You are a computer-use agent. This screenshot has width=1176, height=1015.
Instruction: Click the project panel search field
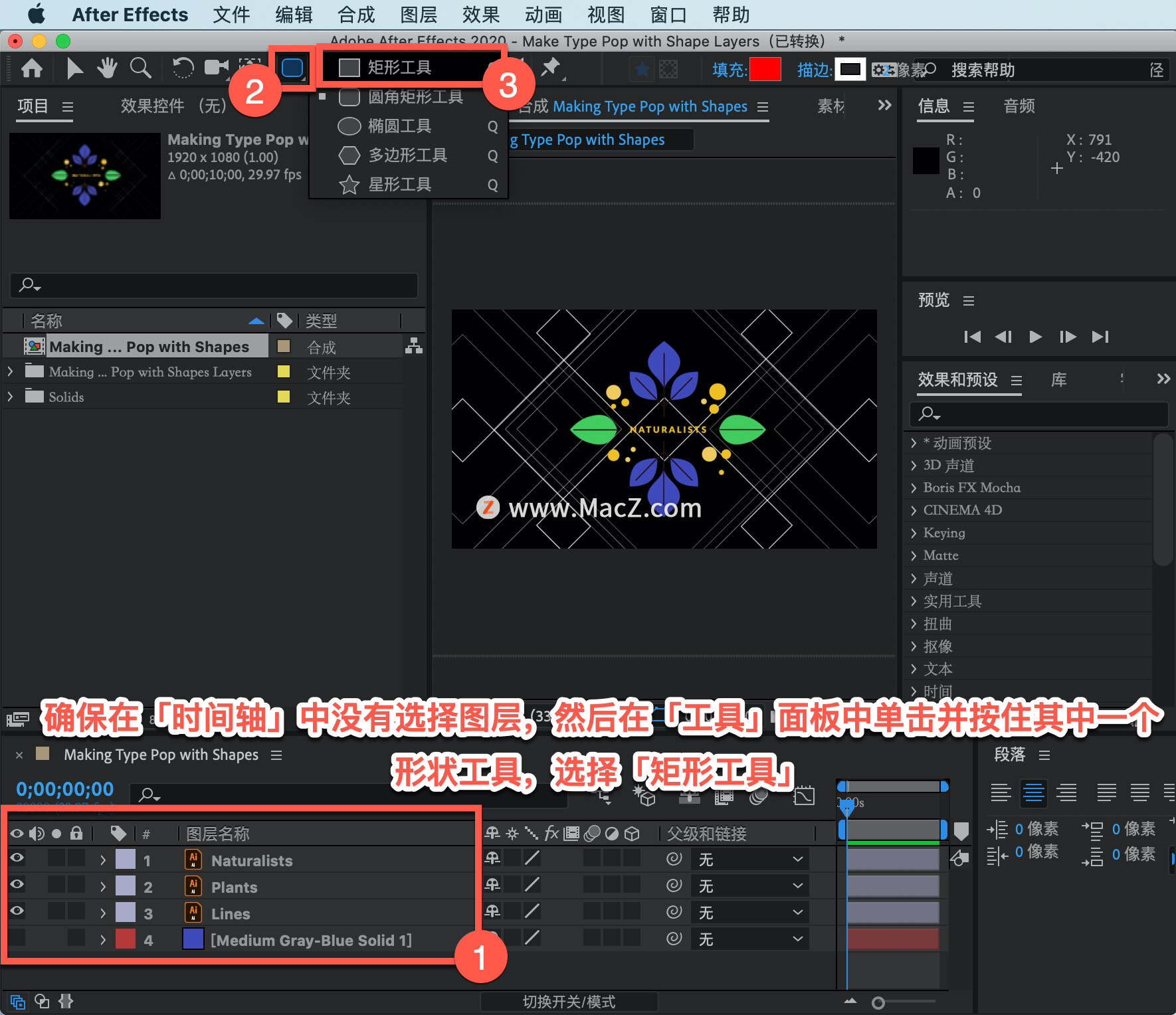pyautogui.click(x=214, y=286)
